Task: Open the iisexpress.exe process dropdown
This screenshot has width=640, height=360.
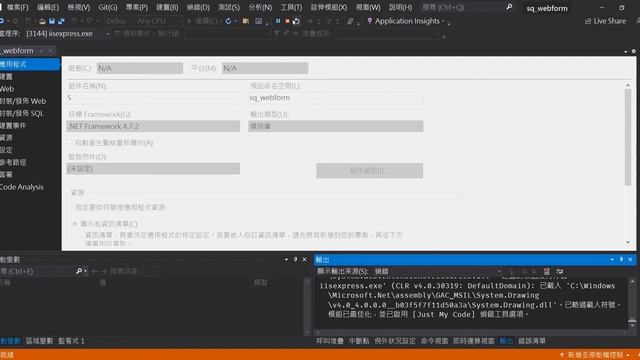Action: 67,33
